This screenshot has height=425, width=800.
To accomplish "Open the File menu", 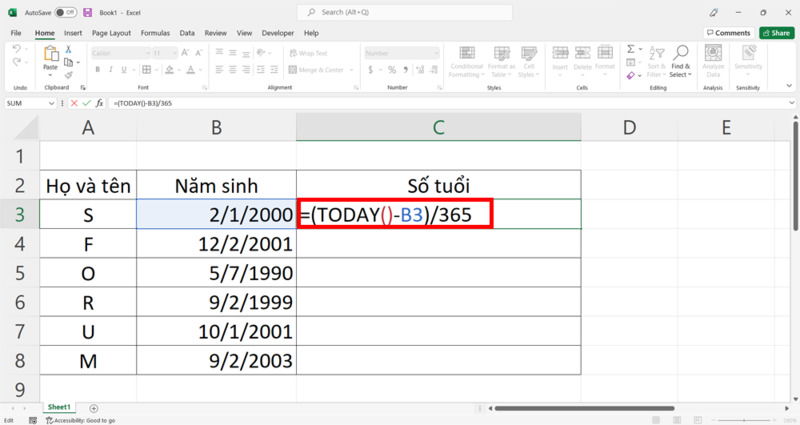I will pyautogui.click(x=16, y=33).
